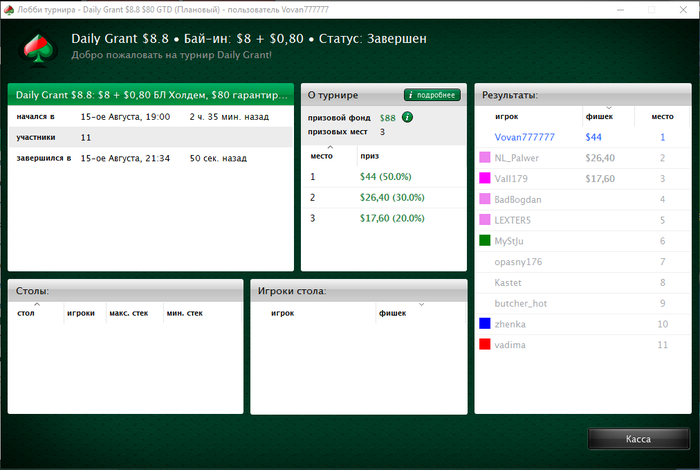Sort prizes by the место column in О турнире
Image resolution: width=700 pixels, height=470 pixels.
321,156
